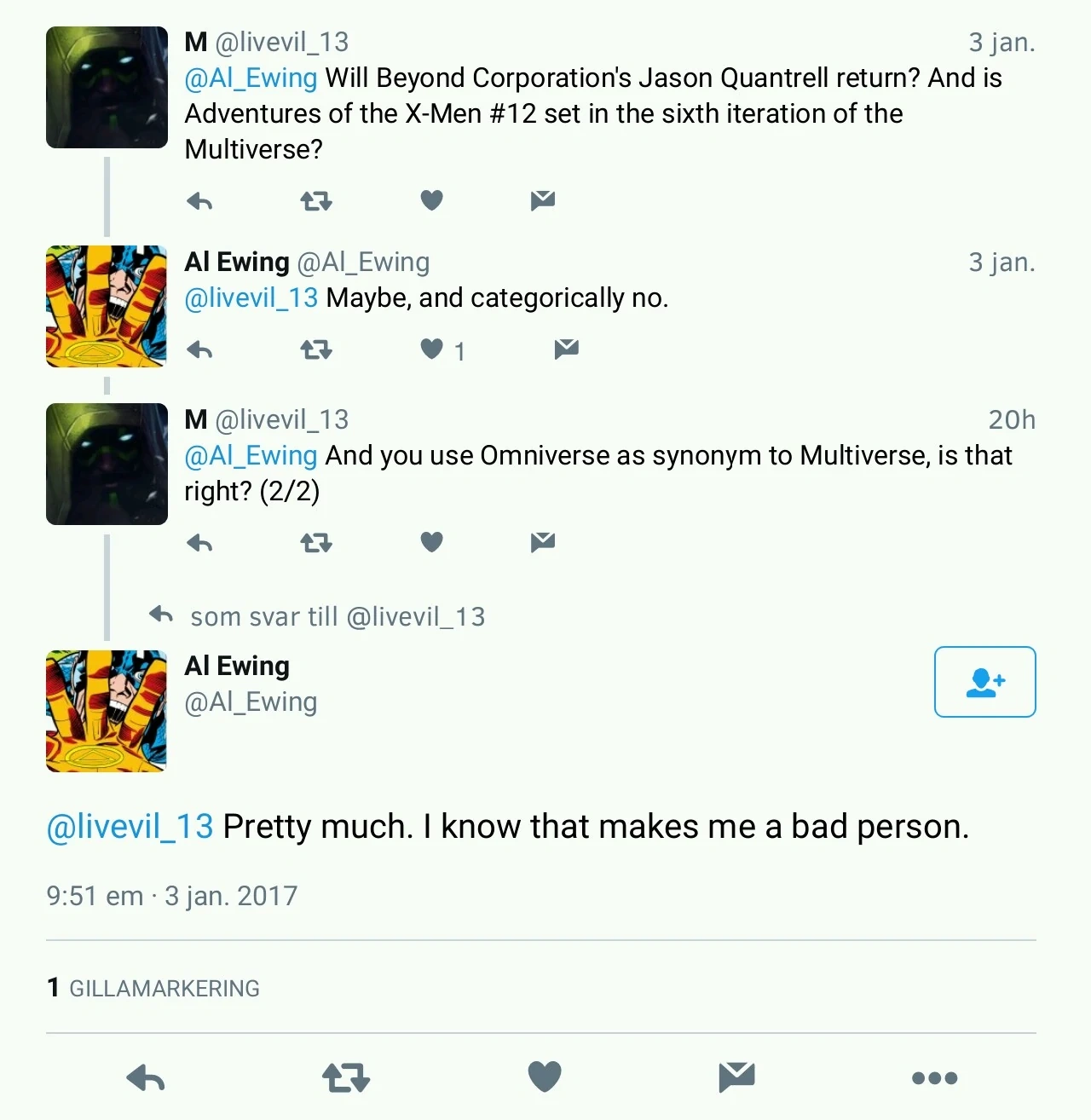Image resolution: width=1091 pixels, height=1120 pixels.
Task: View the 1 GILLAMARKERING likes list
Action: click(x=153, y=988)
